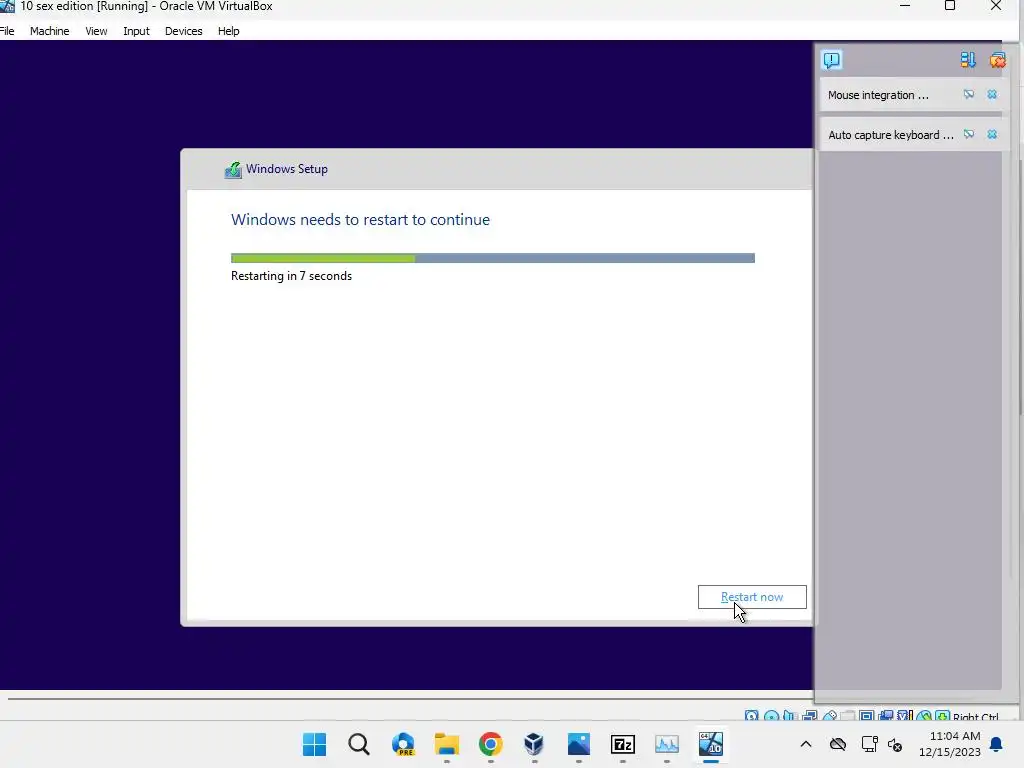Click the optical drive status icon
The image size is (1024, 768).
771,716
